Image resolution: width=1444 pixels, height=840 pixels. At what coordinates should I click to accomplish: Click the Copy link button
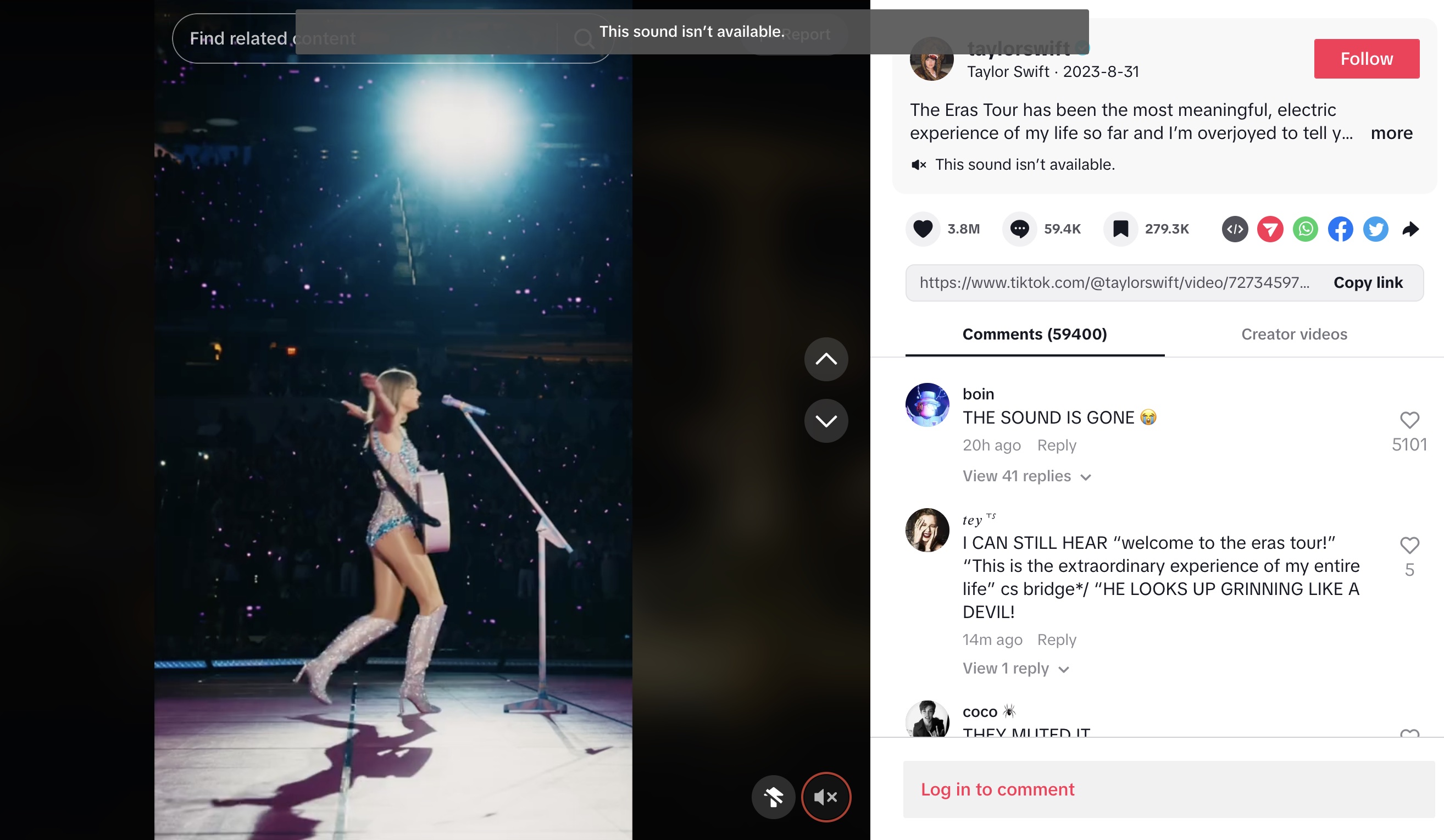[1368, 282]
